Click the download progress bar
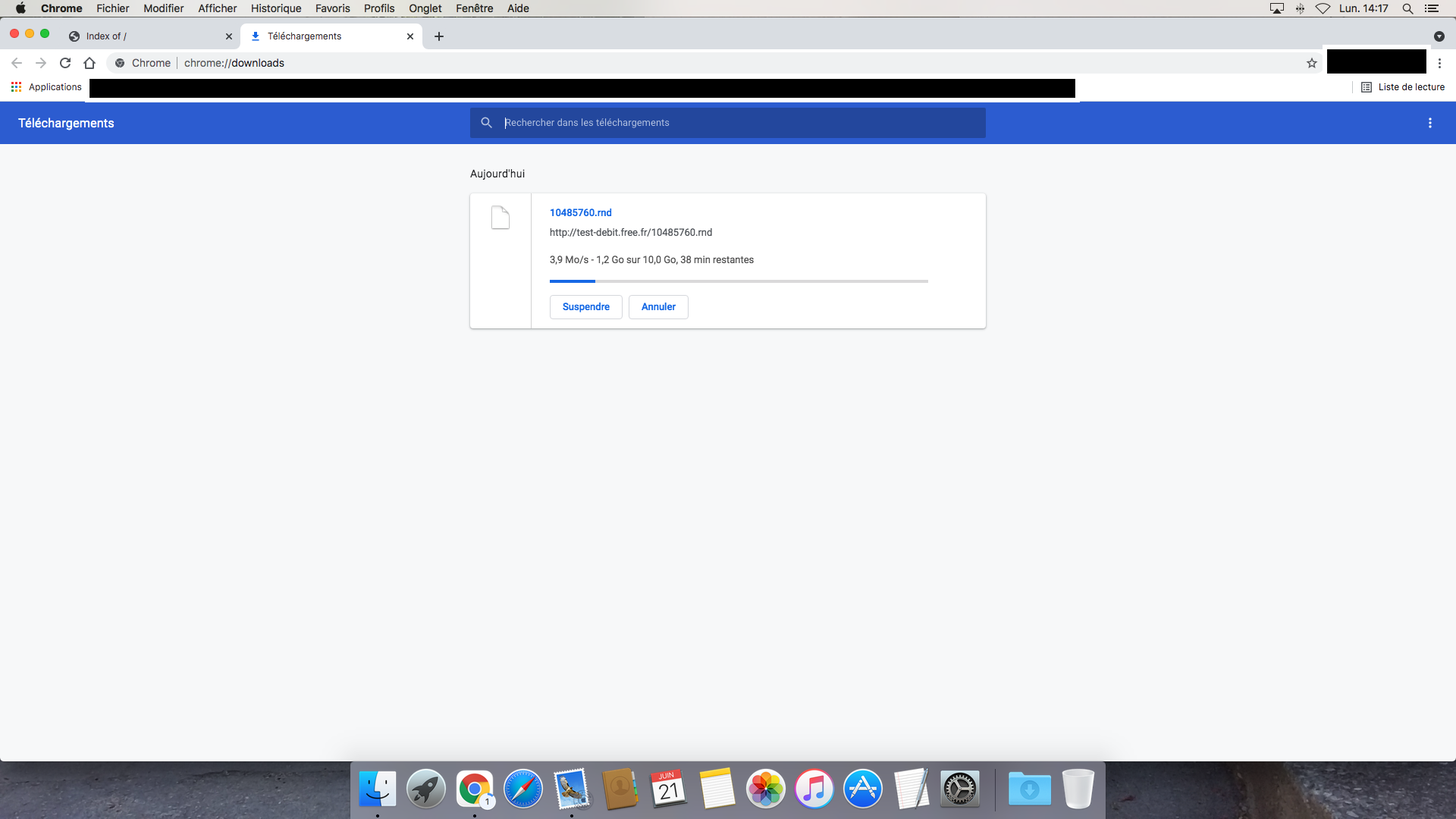This screenshot has width=1456, height=819. (x=739, y=281)
